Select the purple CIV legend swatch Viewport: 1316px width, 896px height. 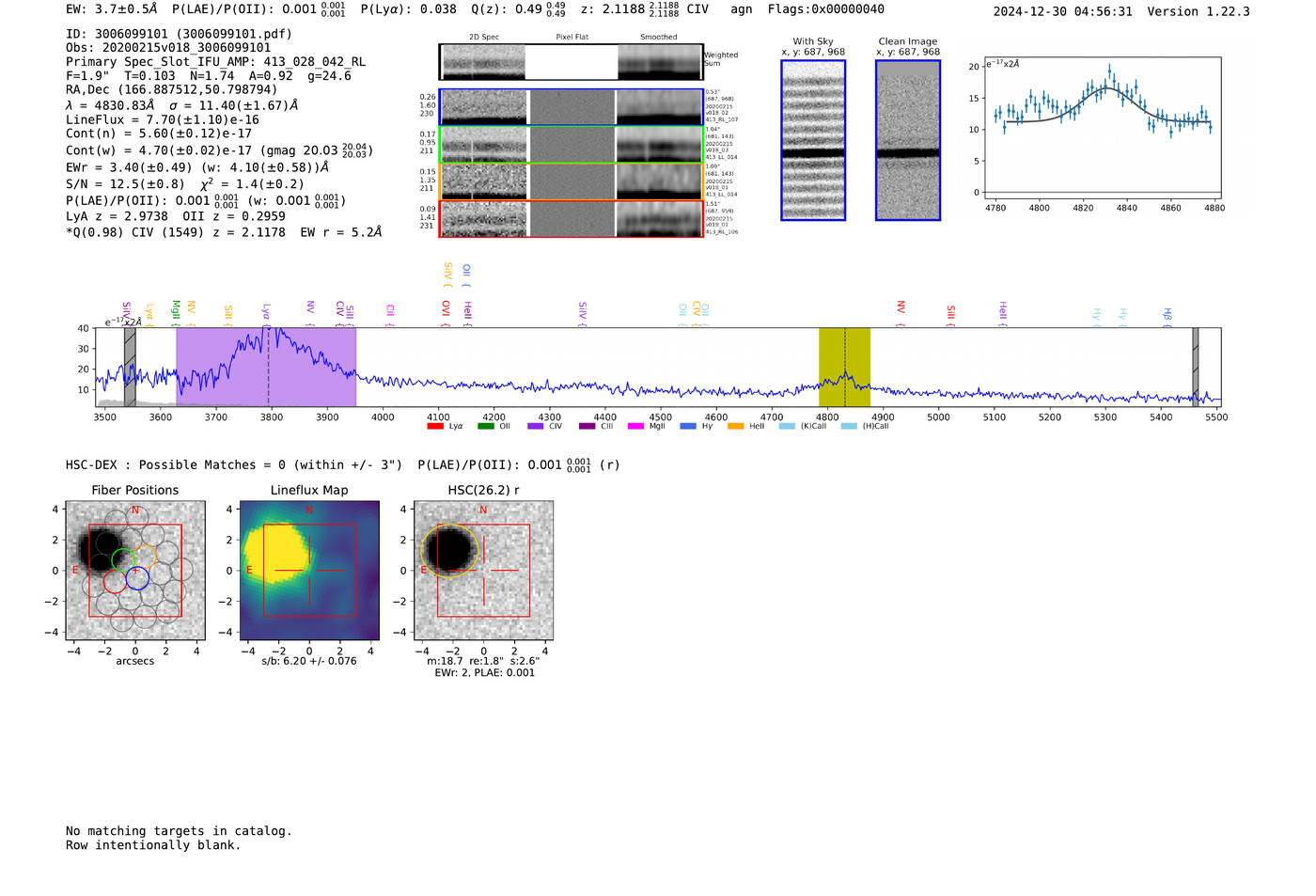(536, 426)
